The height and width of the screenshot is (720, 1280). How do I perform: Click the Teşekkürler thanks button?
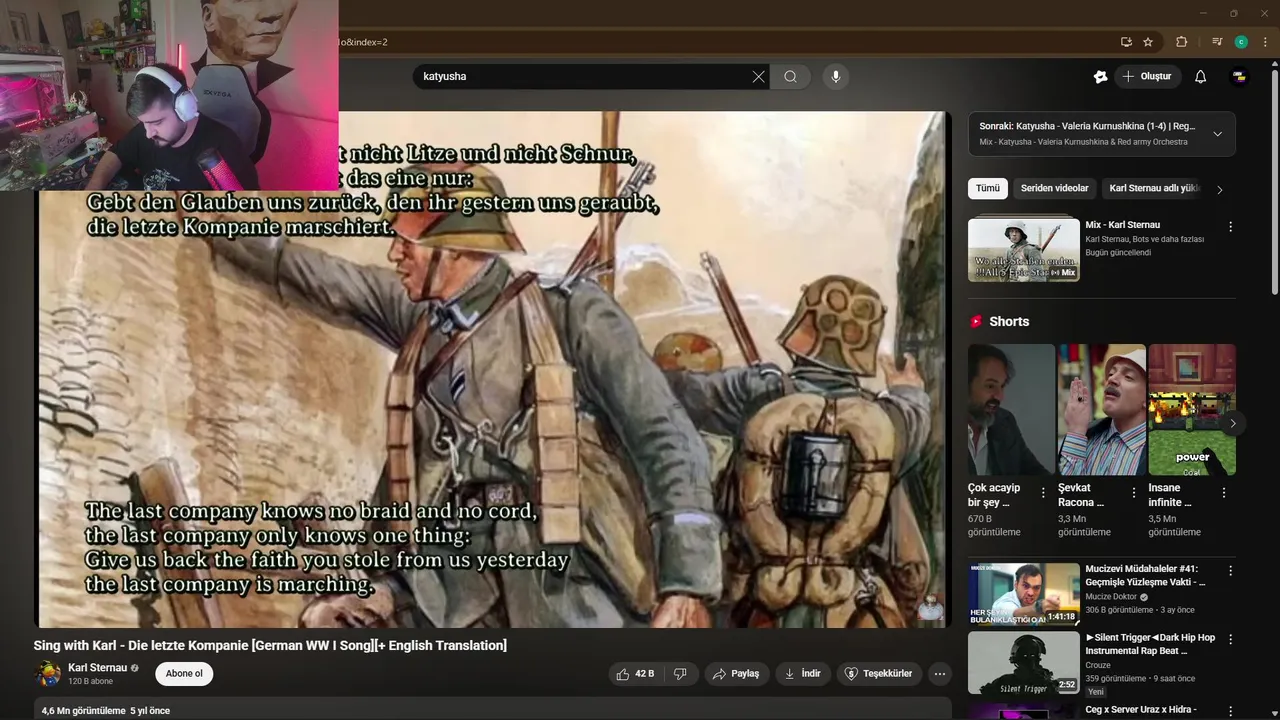(x=879, y=674)
